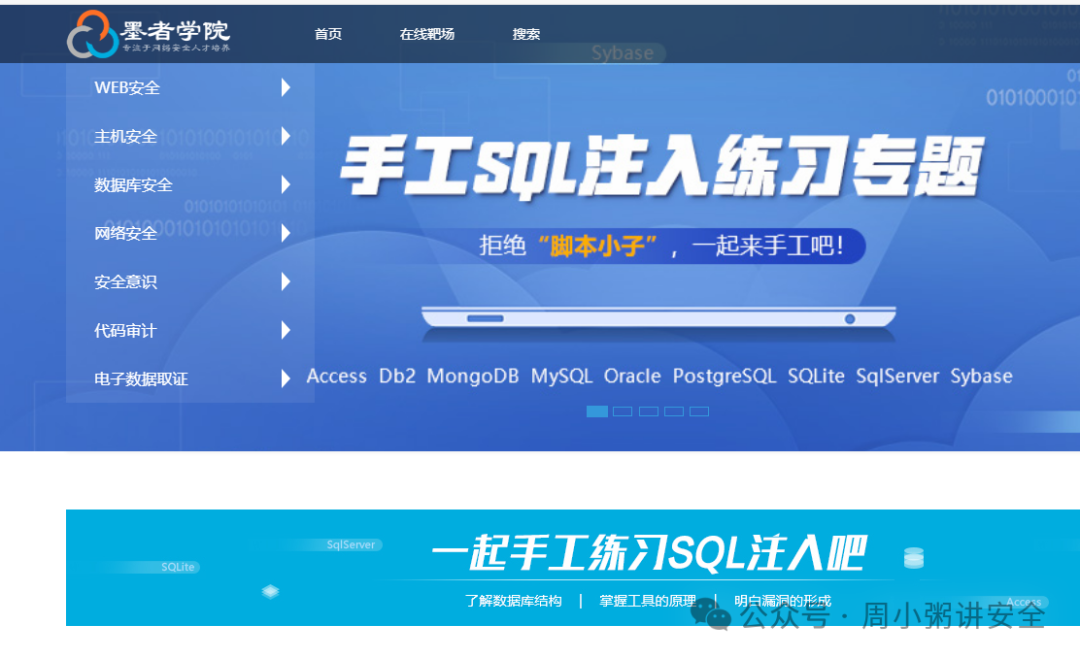The height and width of the screenshot is (658, 1080).
Task: Select fifth carousel slide indicator
Action: (x=699, y=411)
